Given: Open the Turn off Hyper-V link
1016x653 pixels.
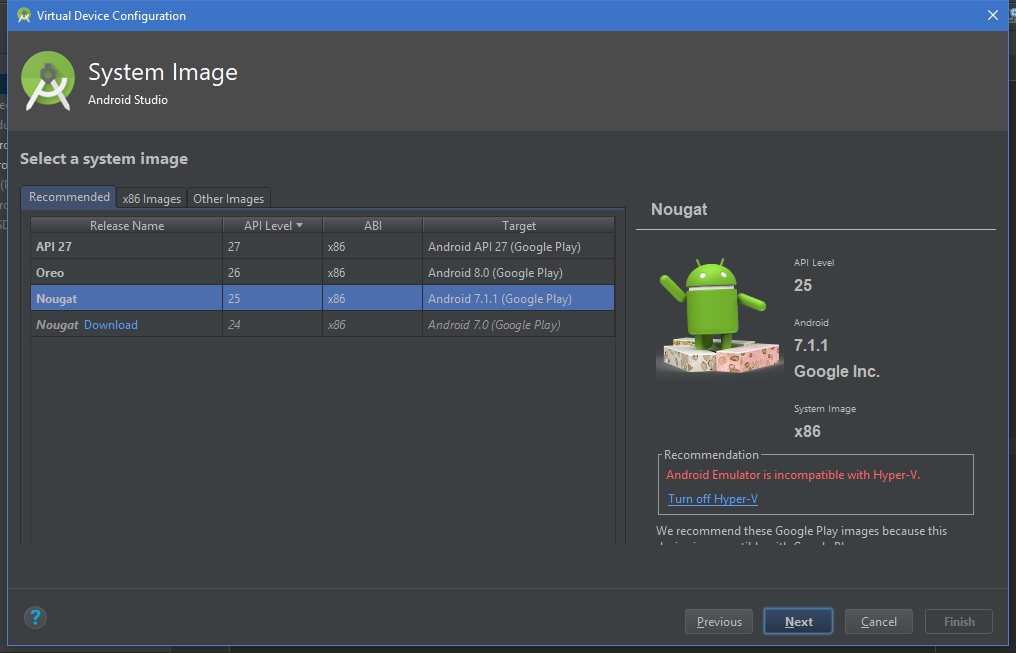Looking at the screenshot, I should [712, 498].
